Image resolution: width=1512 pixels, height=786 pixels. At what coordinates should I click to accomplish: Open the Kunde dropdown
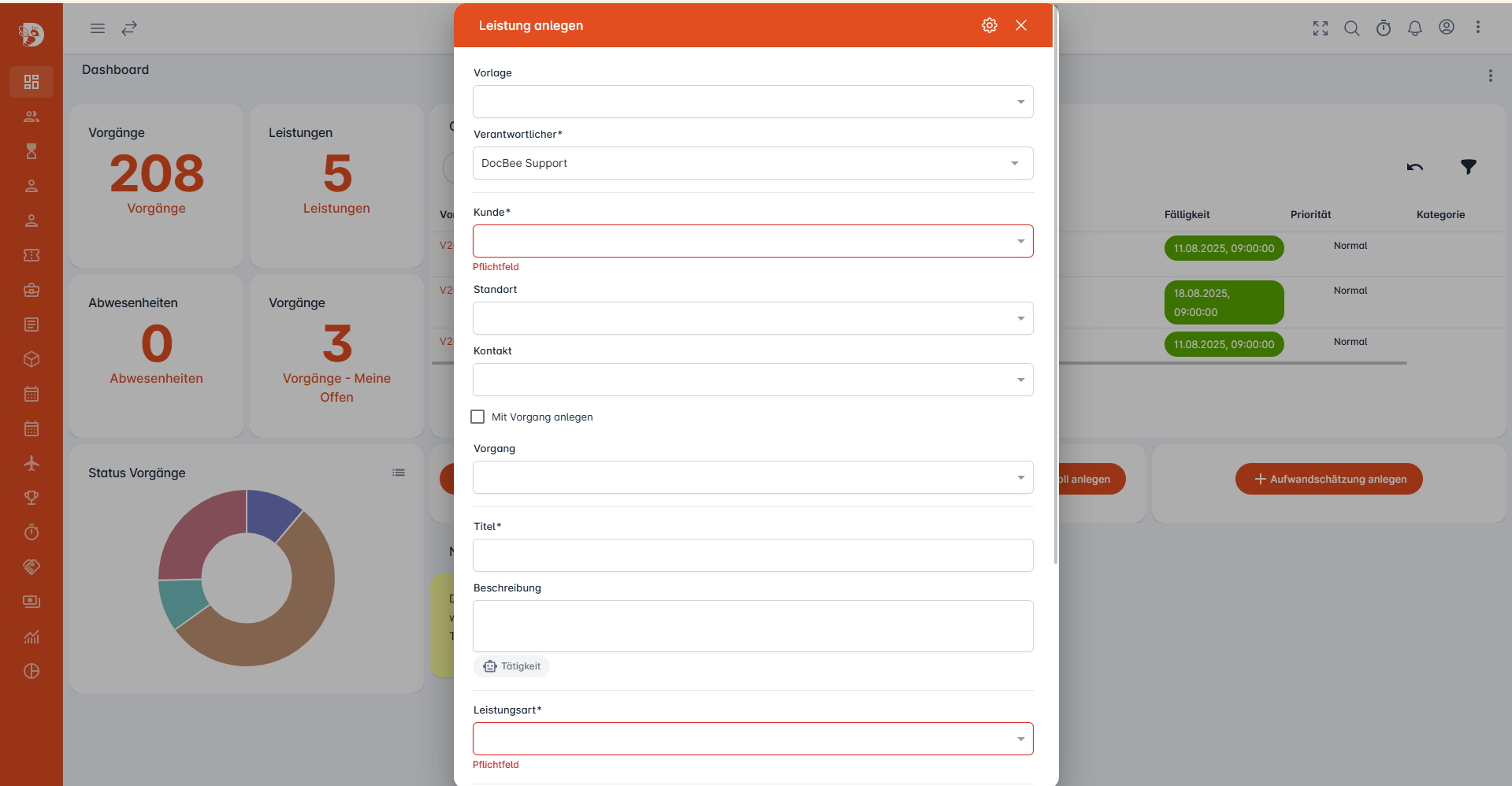(x=753, y=241)
